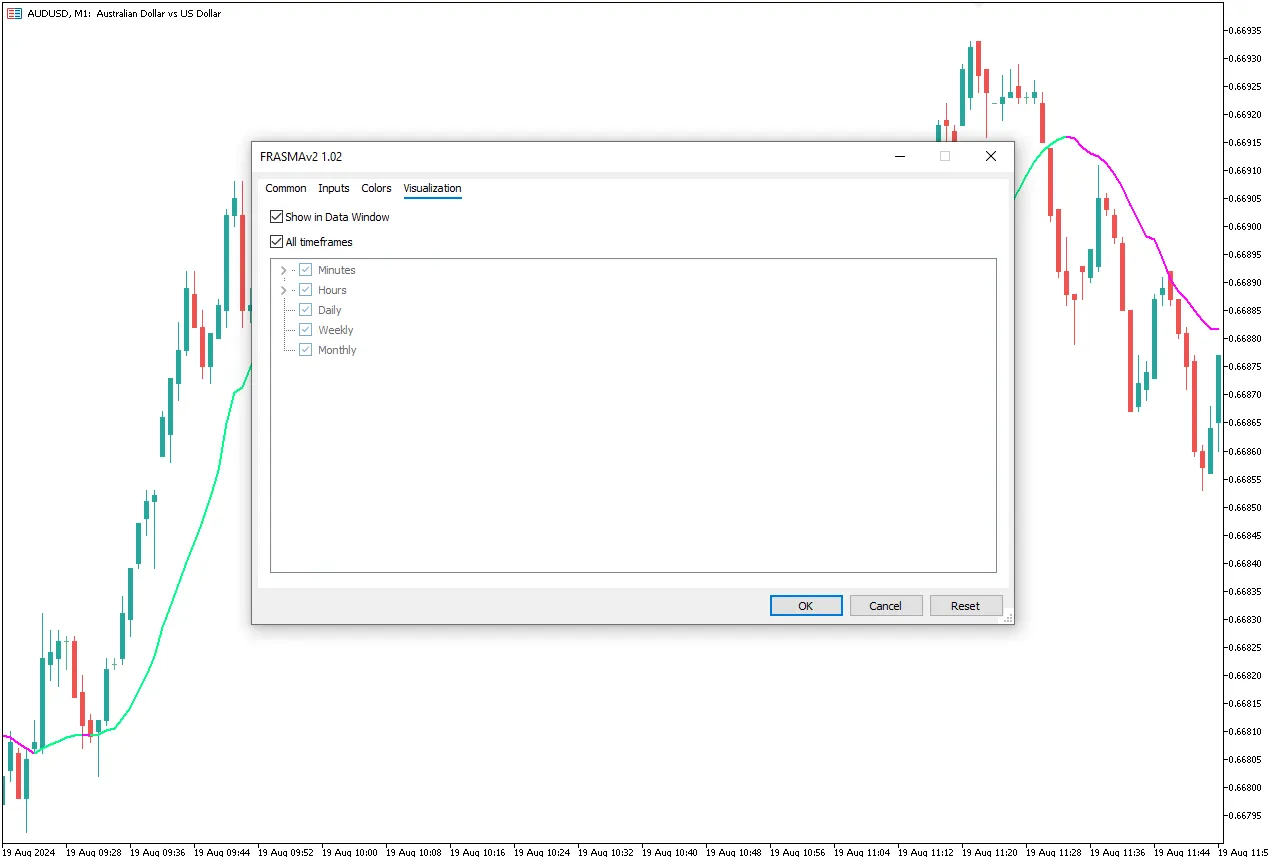Click the FRASMAv2 1.02 dialog title

click(301, 157)
